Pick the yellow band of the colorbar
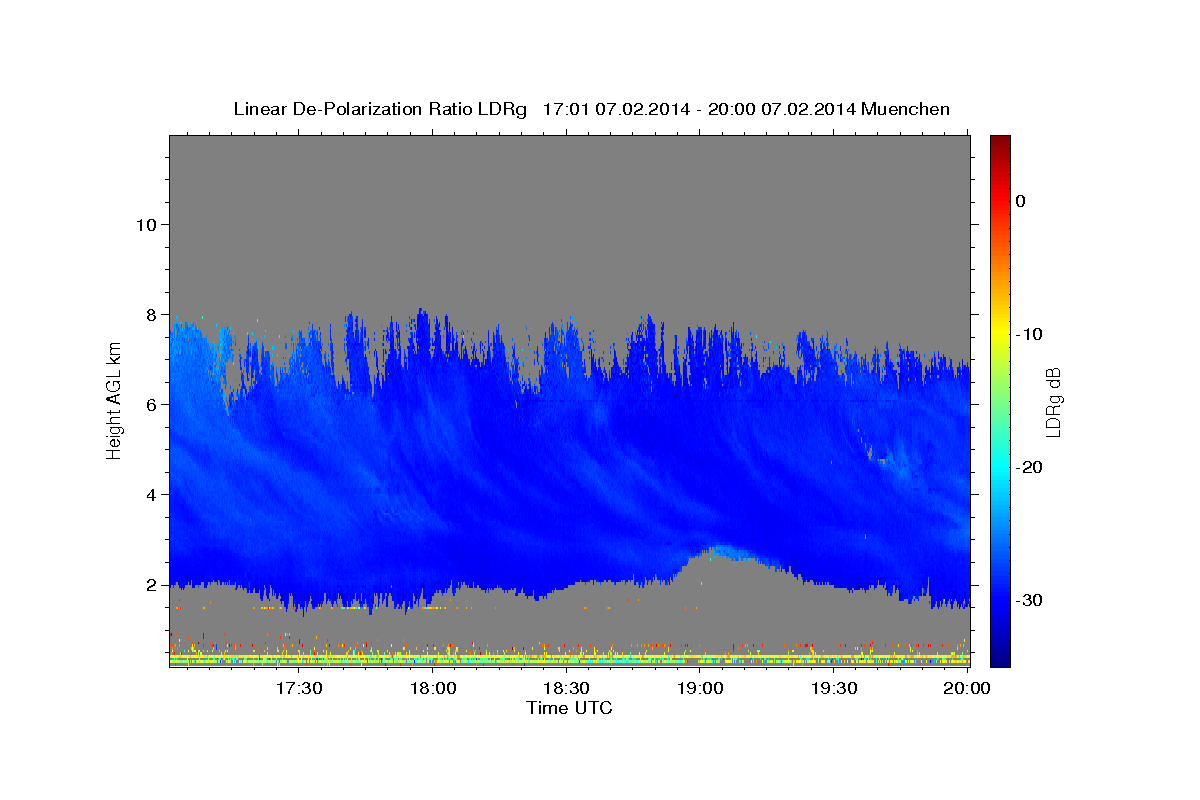 (1000, 334)
